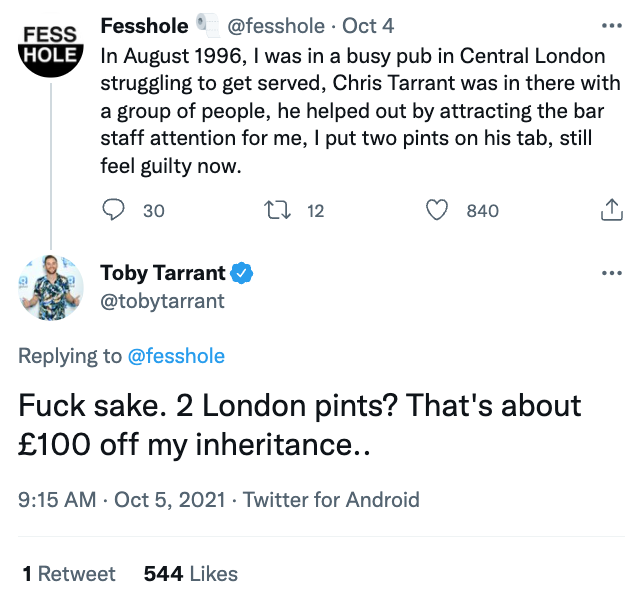
Task: Click the @tobytarrant handle
Action: (163, 300)
